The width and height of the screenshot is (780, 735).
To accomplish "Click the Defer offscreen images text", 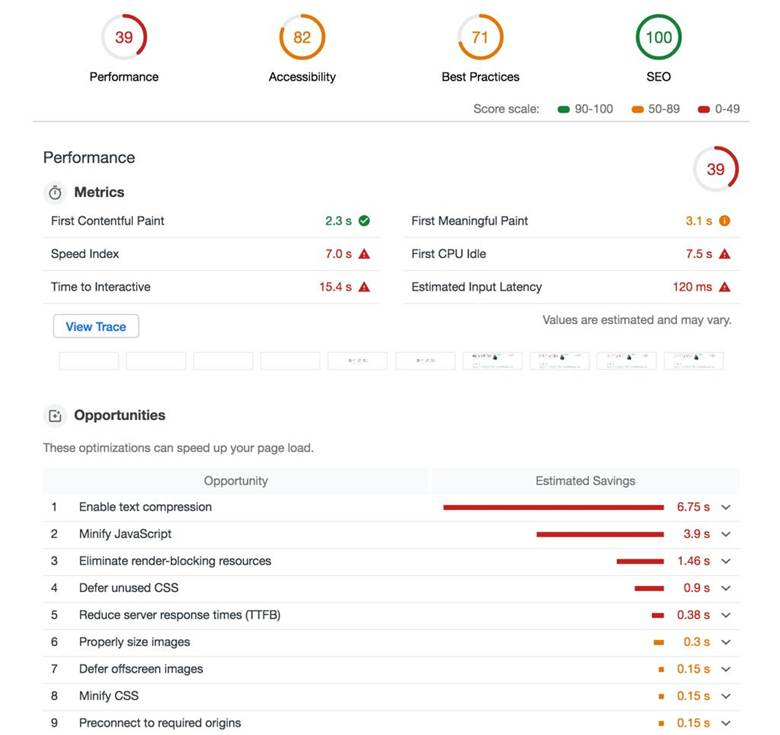I will [x=141, y=669].
